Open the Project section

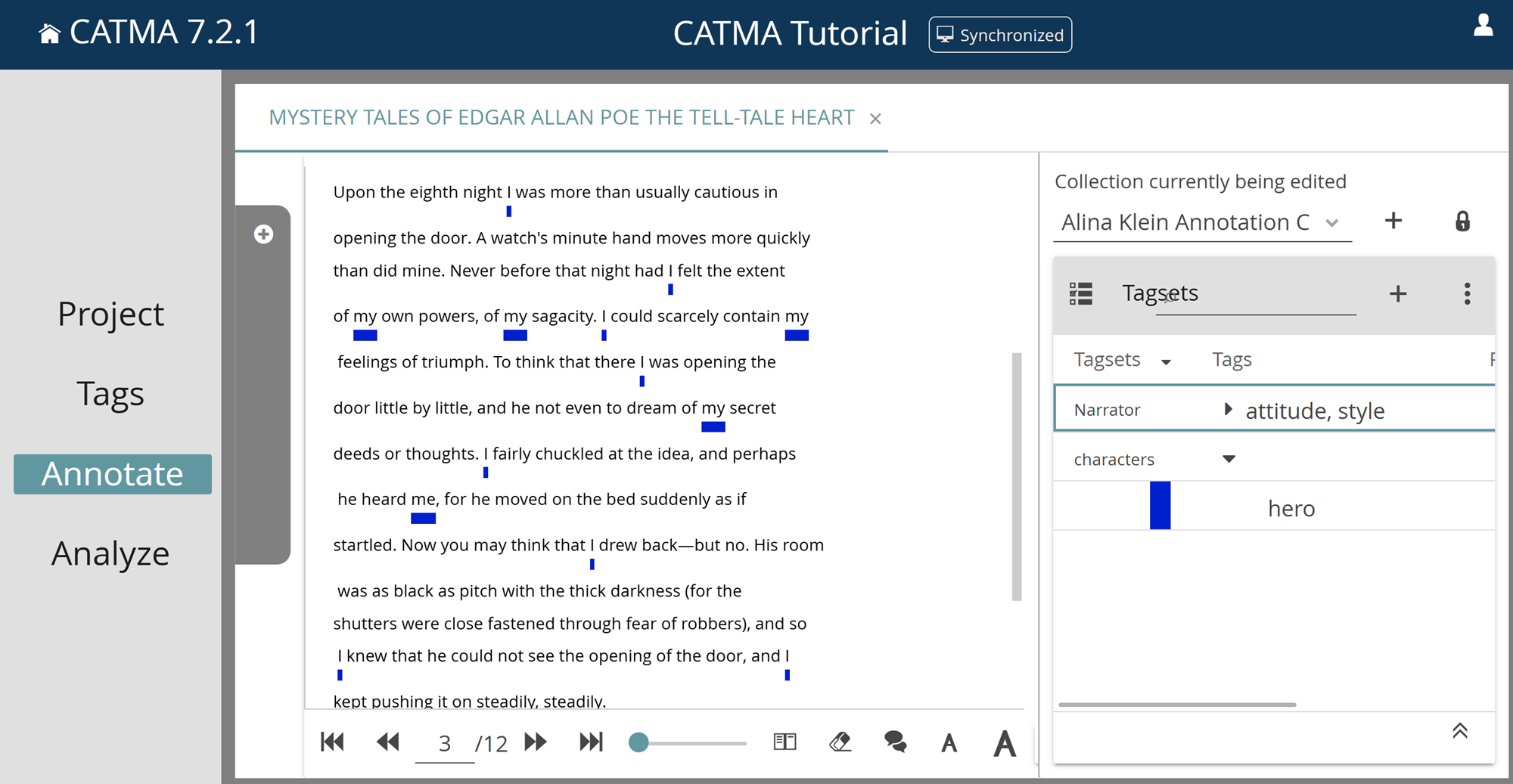click(111, 314)
